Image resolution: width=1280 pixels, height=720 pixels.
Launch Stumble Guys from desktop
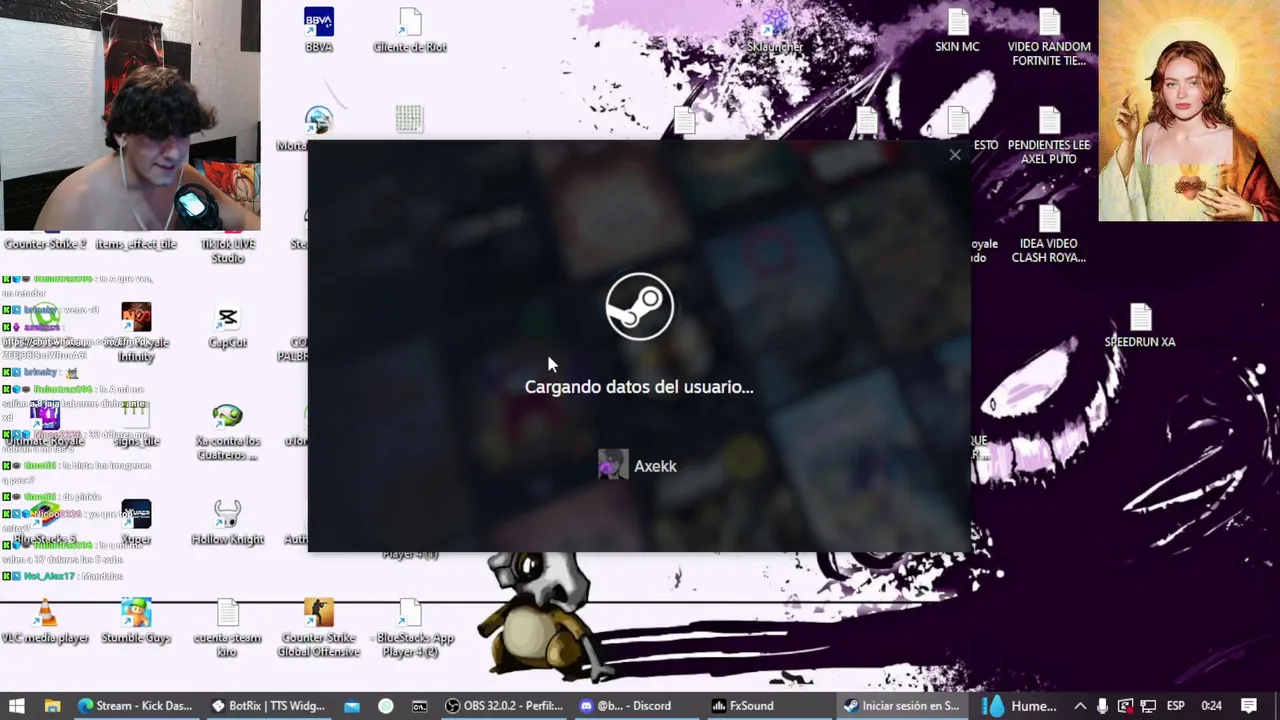pos(136,621)
